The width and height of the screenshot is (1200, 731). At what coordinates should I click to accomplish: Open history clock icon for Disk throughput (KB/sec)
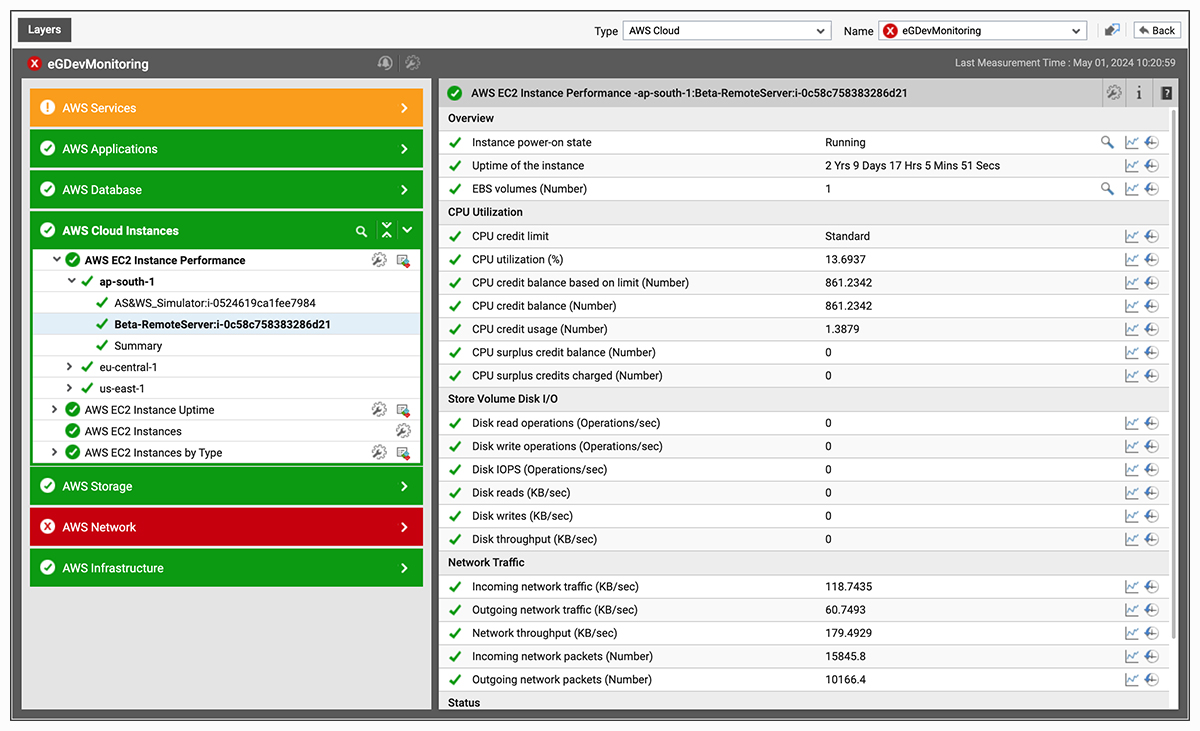(1152, 540)
